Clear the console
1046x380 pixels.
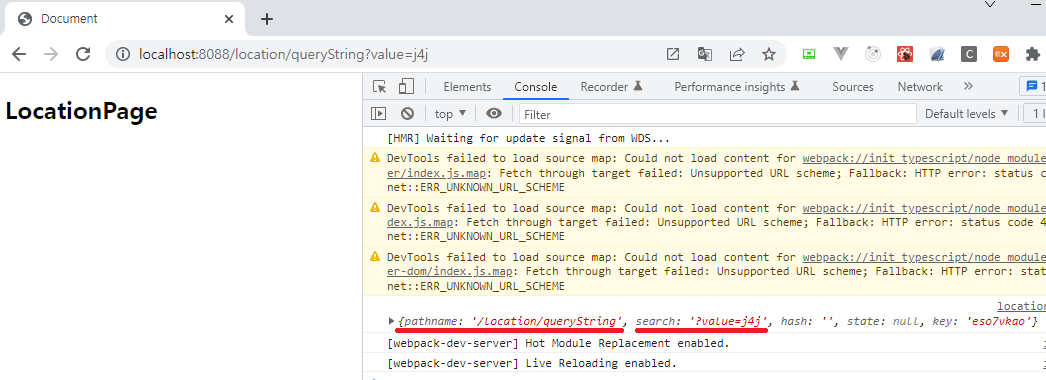coord(407,114)
